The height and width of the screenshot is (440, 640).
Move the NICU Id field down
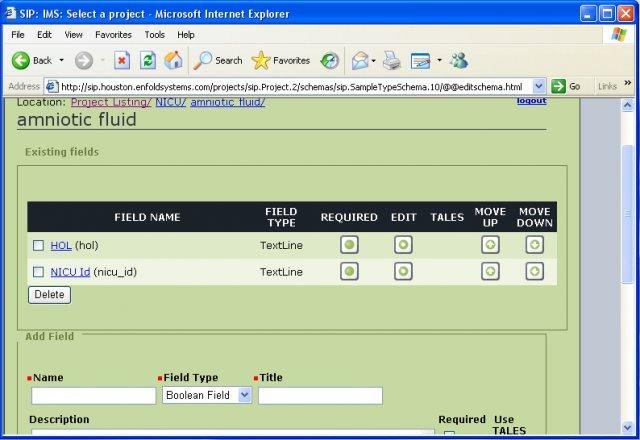[x=535, y=271]
